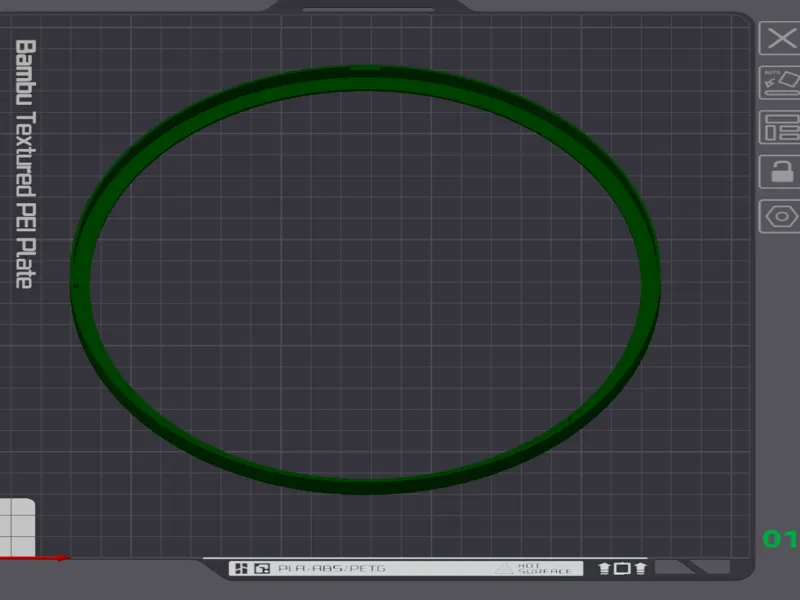Click the plate number 01 label

[x=780, y=539]
